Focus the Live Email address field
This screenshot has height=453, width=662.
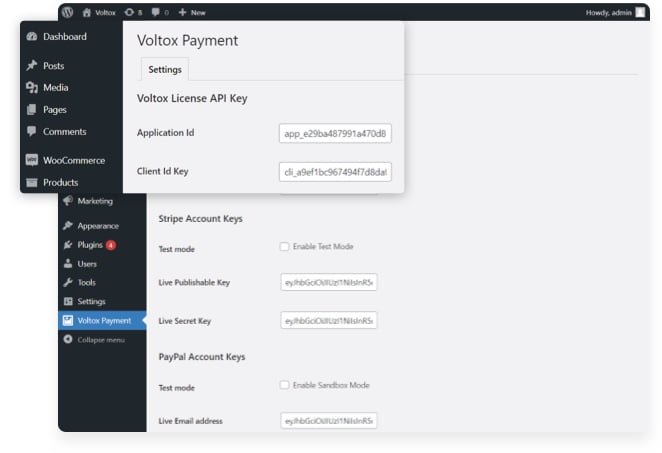coord(328,420)
